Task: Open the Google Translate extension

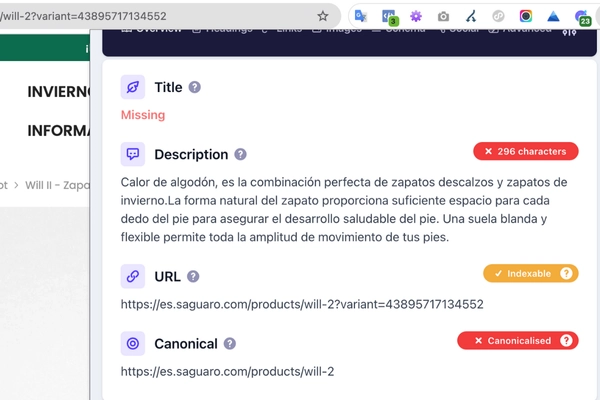Action: (360, 16)
